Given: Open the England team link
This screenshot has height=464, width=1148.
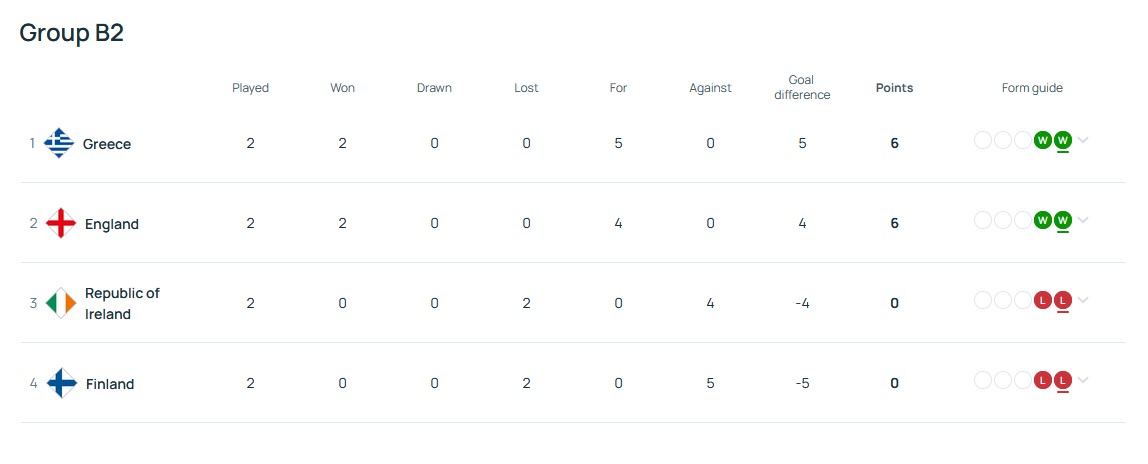Looking at the screenshot, I should (x=112, y=224).
